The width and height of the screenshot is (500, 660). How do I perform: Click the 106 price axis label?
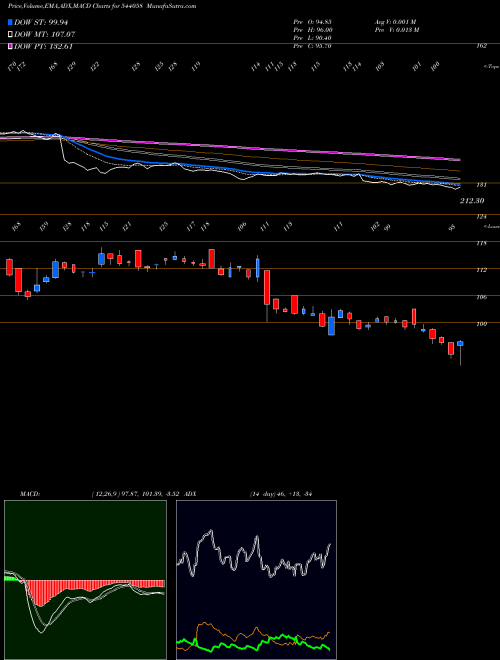(482, 297)
